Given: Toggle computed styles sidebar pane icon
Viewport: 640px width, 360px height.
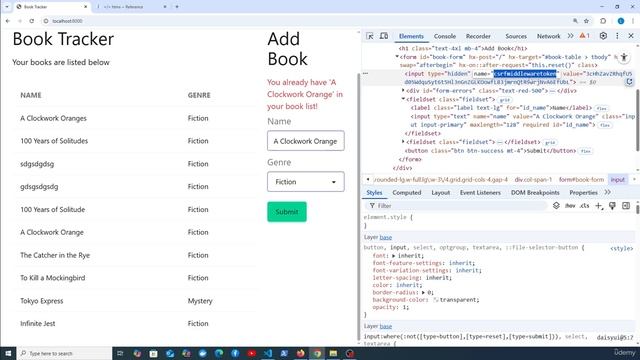Looking at the screenshot, I should (626, 206).
